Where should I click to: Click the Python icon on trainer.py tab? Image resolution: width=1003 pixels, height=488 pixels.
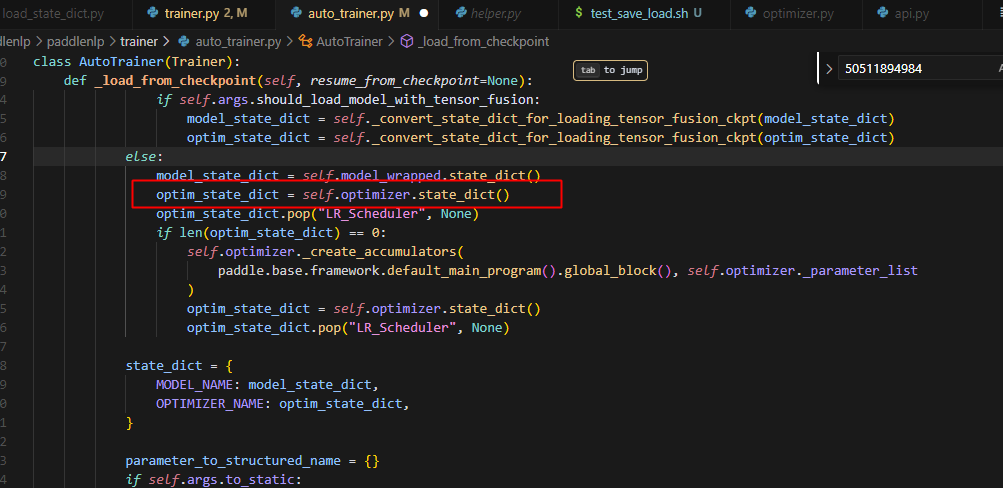pos(152,14)
